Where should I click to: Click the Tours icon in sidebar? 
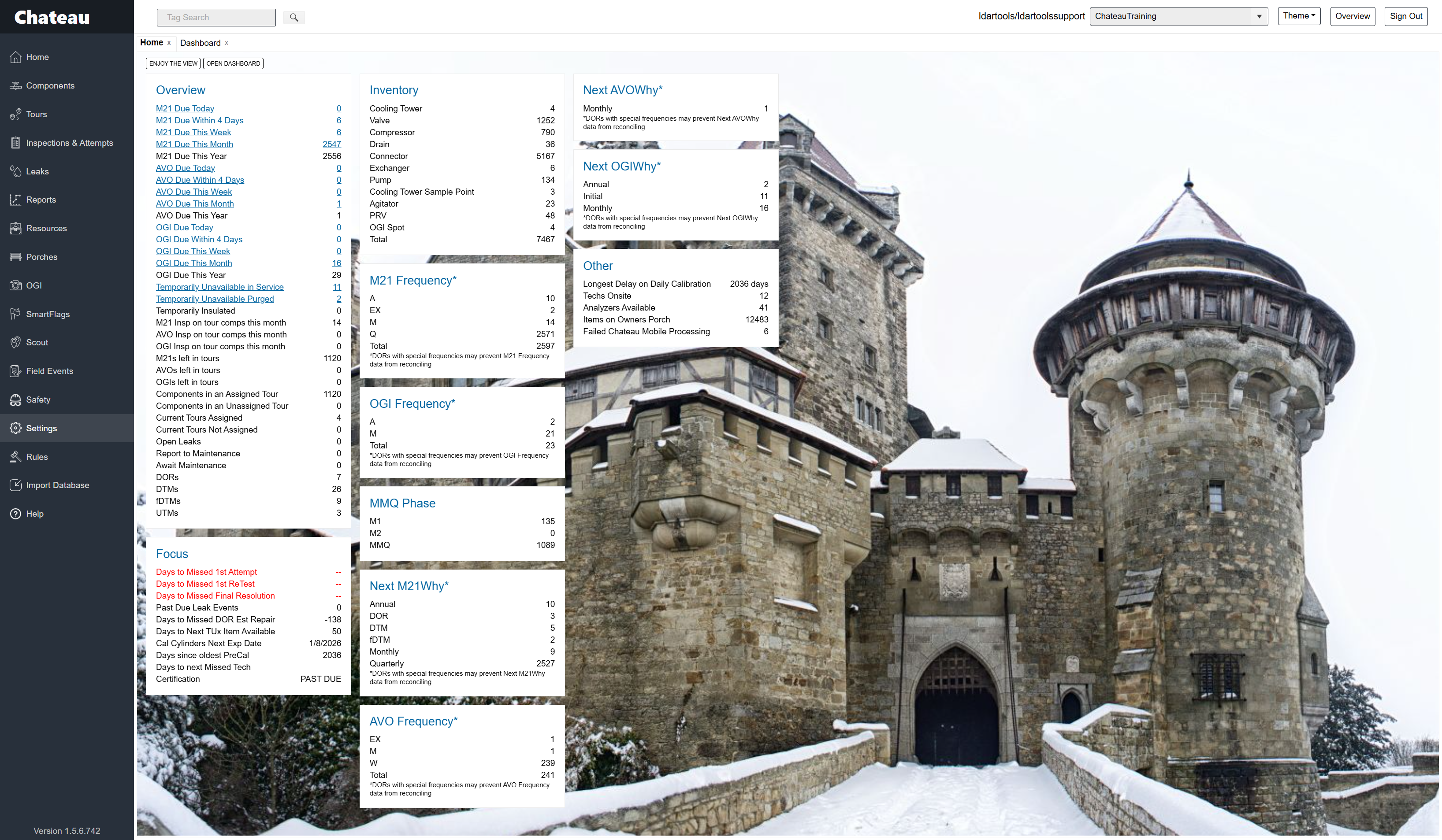tap(15, 115)
